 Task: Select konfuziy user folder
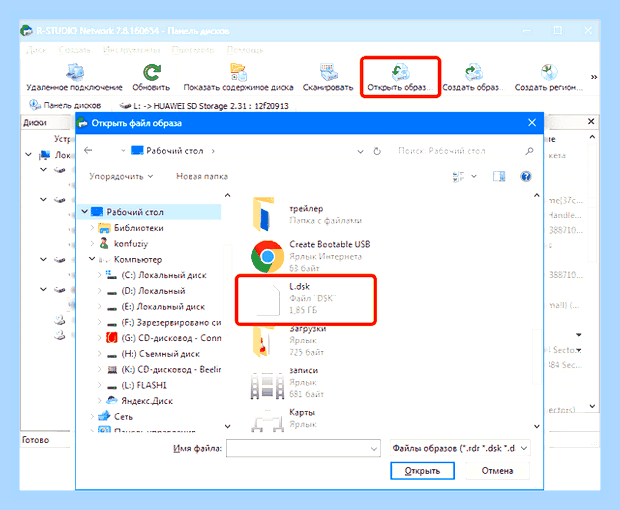tap(130, 244)
